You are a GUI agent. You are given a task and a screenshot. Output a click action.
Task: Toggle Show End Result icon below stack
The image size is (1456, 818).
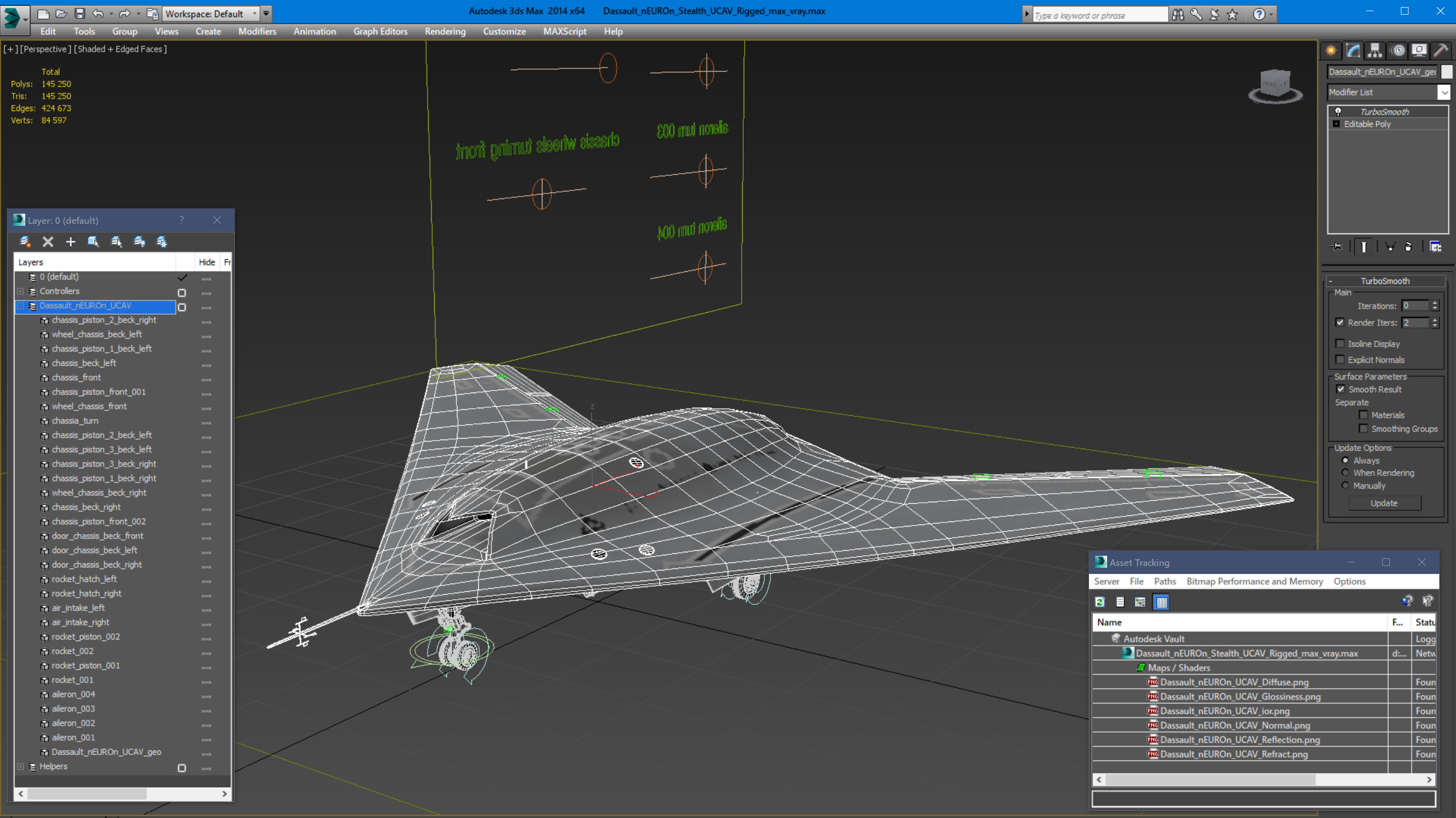click(x=1363, y=247)
